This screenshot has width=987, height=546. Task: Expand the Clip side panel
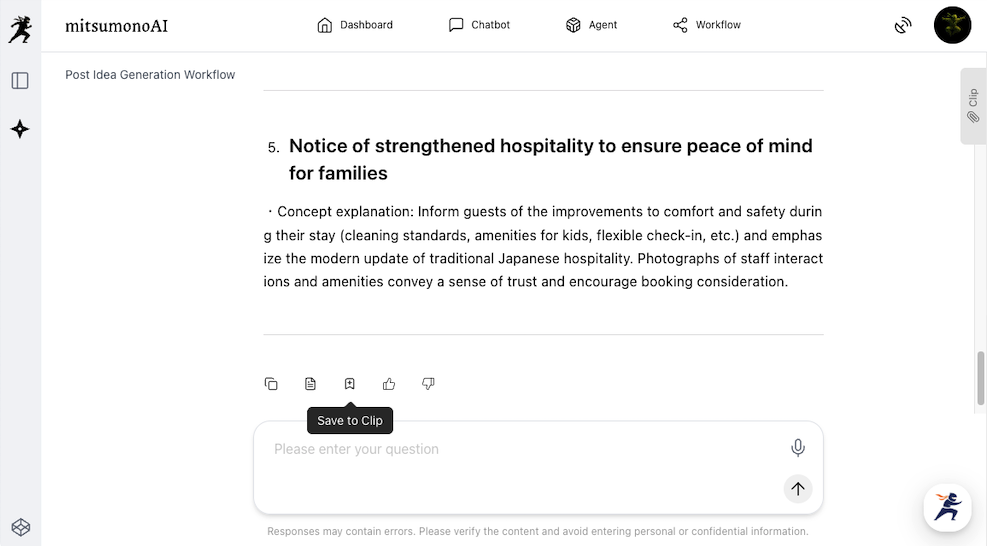[972, 106]
